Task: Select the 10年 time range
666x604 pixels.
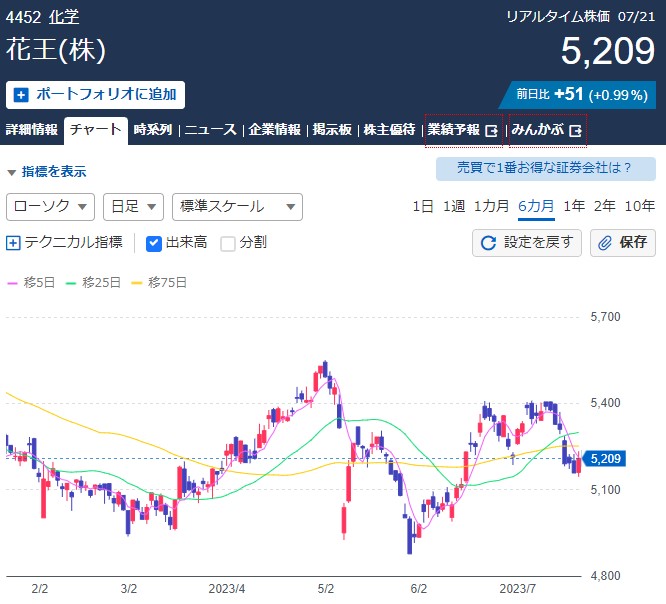Action: [x=640, y=206]
